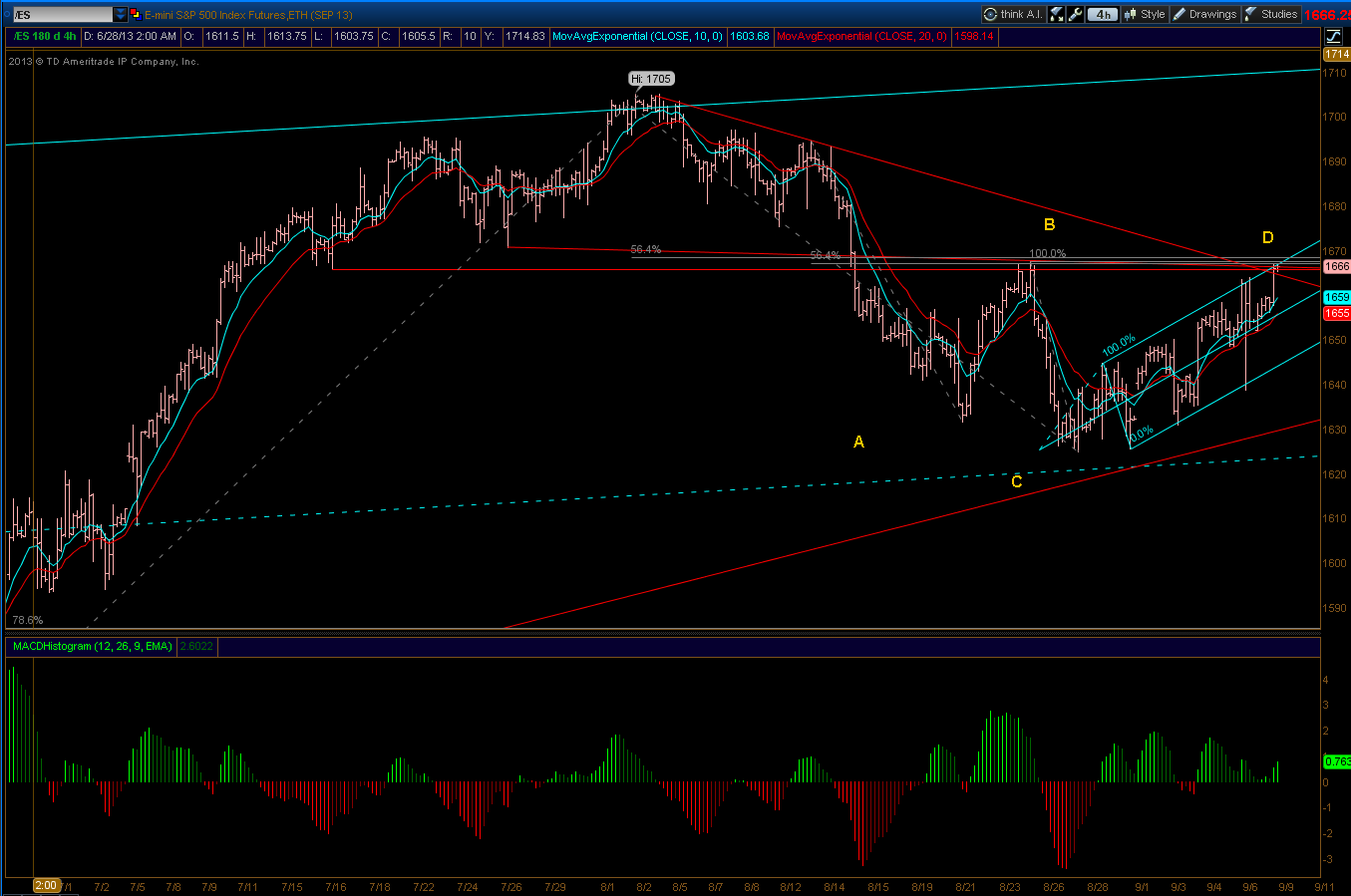The width and height of the screenshot is (1351, 896).
Task: Click the small circle icon beside symbol field
Action: pyautogui.click(x=7, y=15)
